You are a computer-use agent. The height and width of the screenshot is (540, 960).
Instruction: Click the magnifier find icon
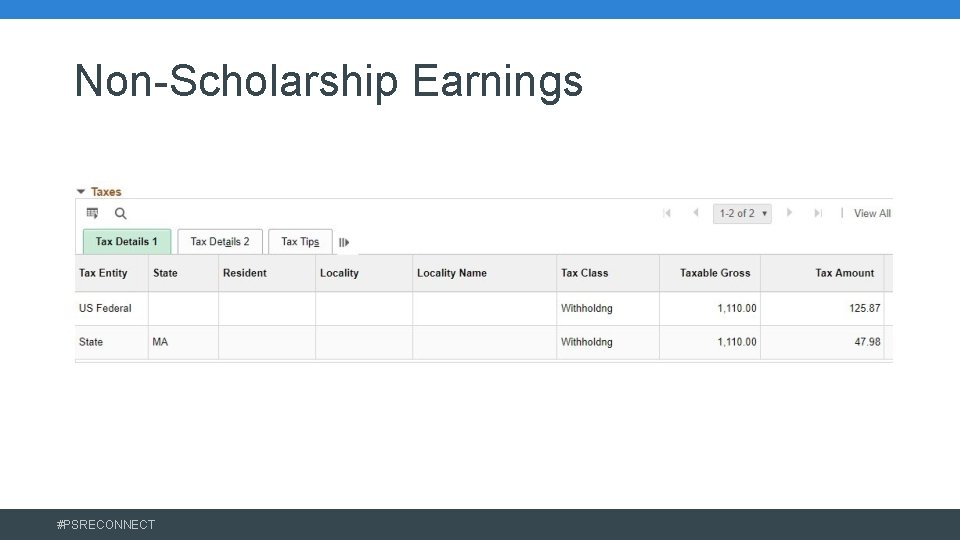click(121, 213)
